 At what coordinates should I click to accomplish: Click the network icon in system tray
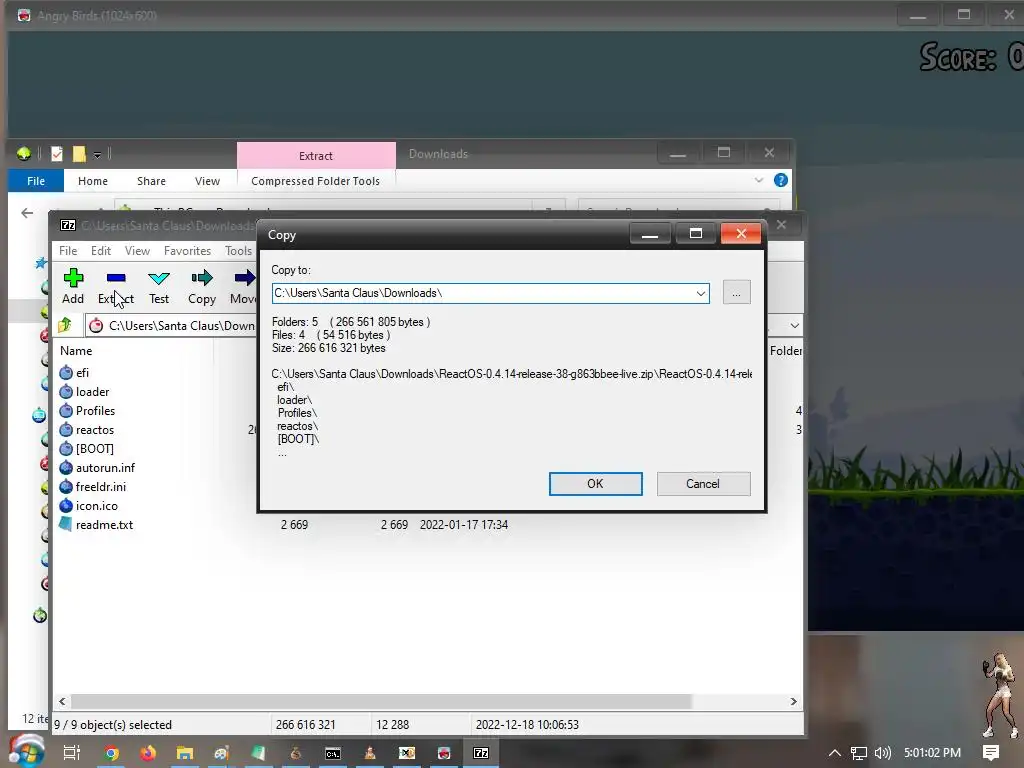tap(859, 753)
